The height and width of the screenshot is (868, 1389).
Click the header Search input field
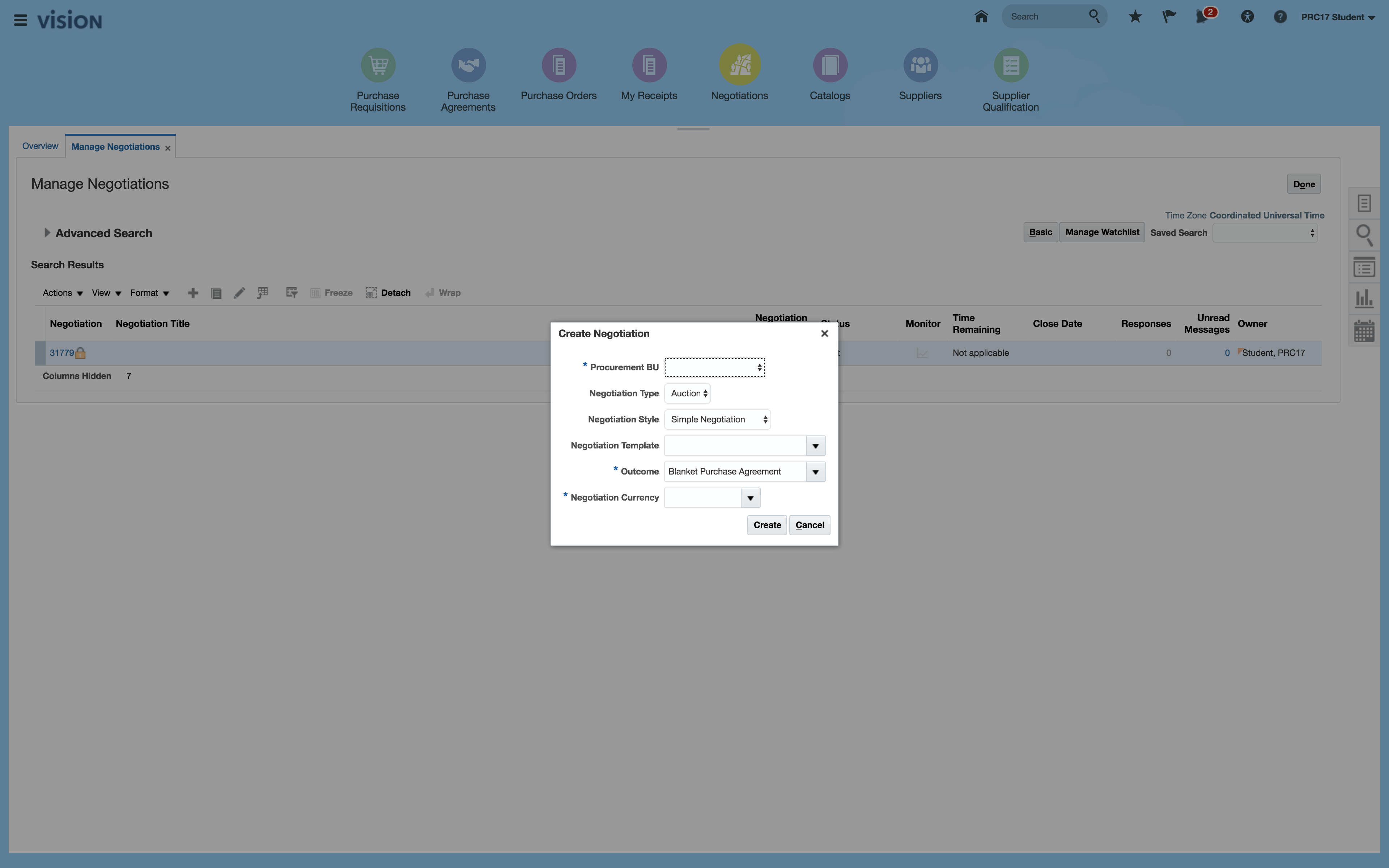click(x=1045, y=17)
